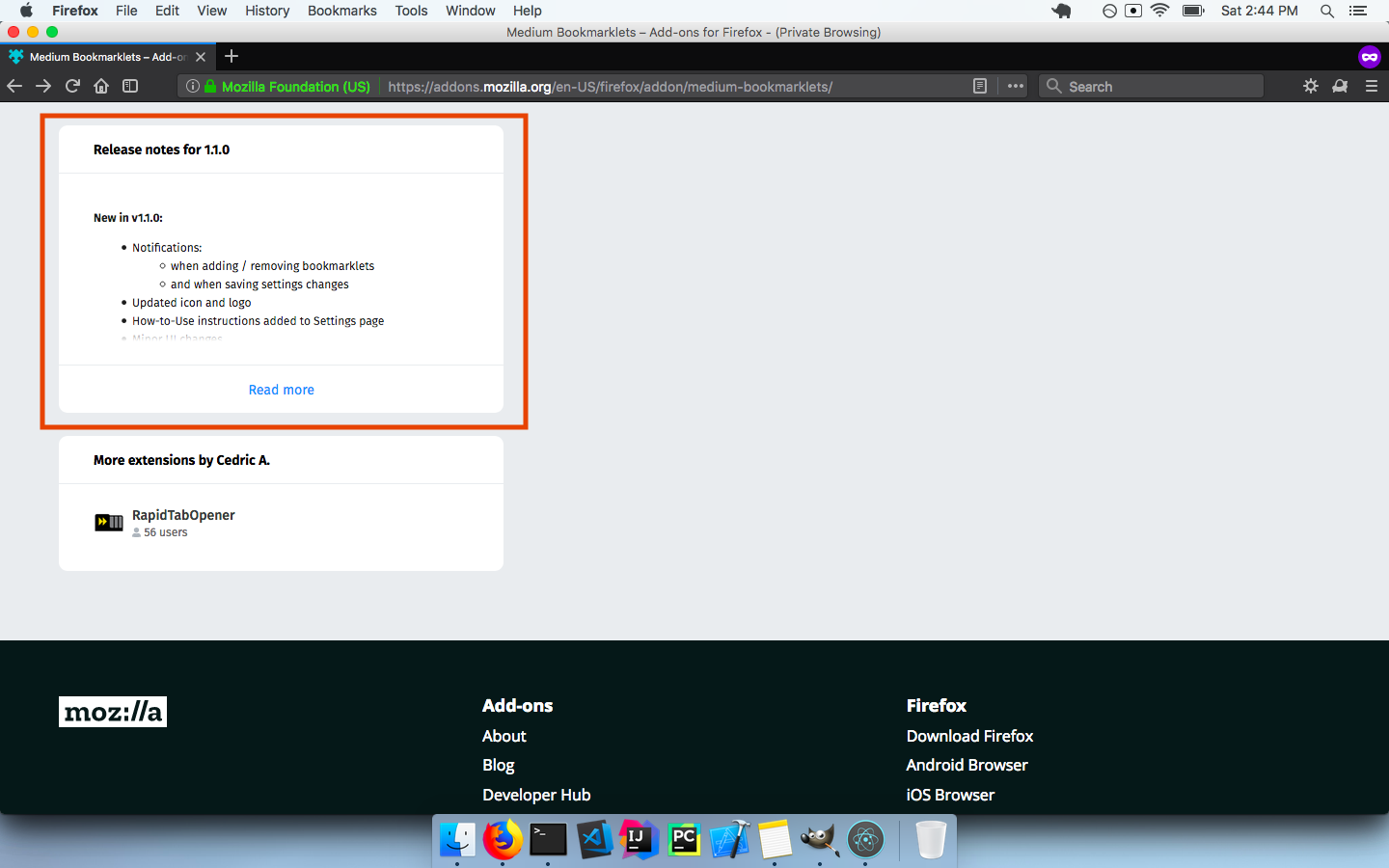
Task: Open the View menu
Action: [212, 11]
